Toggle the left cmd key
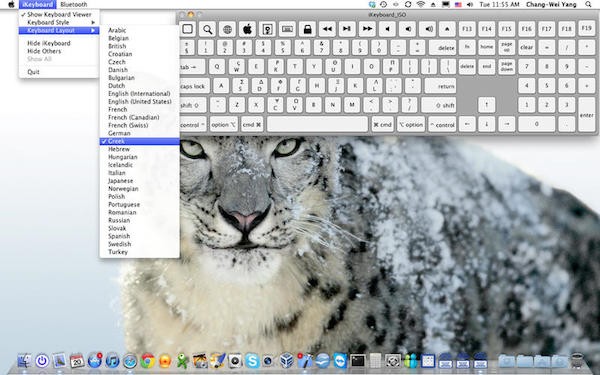This screenshot has width=600, height=375. click(x=252, y=124)
